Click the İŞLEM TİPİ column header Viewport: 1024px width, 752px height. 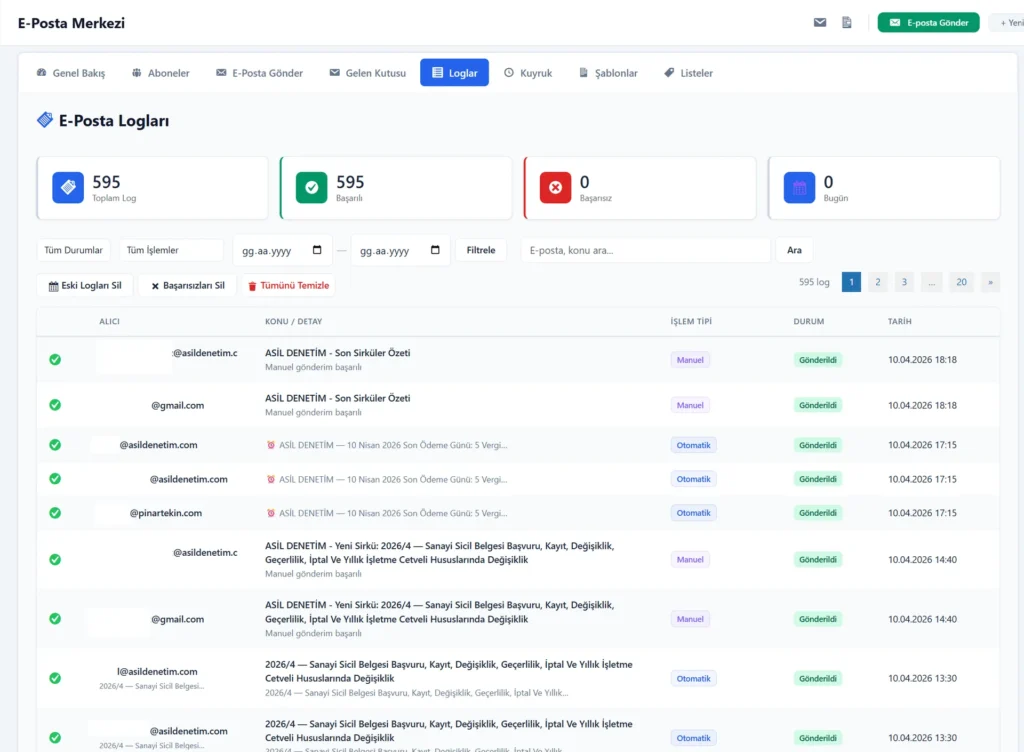pos(691,321)
